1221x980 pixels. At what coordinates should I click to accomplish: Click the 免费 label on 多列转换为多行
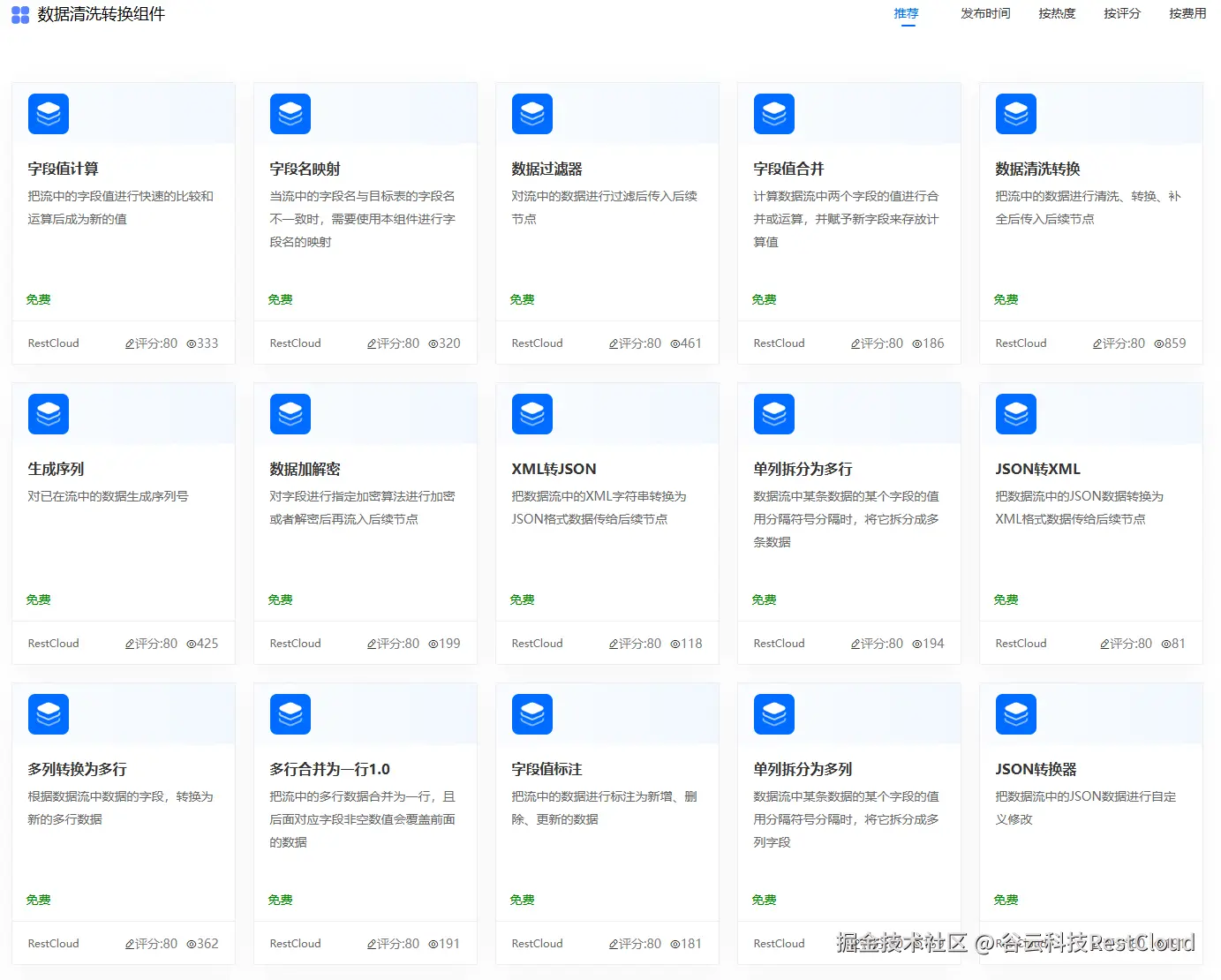[x=38, y=900]
